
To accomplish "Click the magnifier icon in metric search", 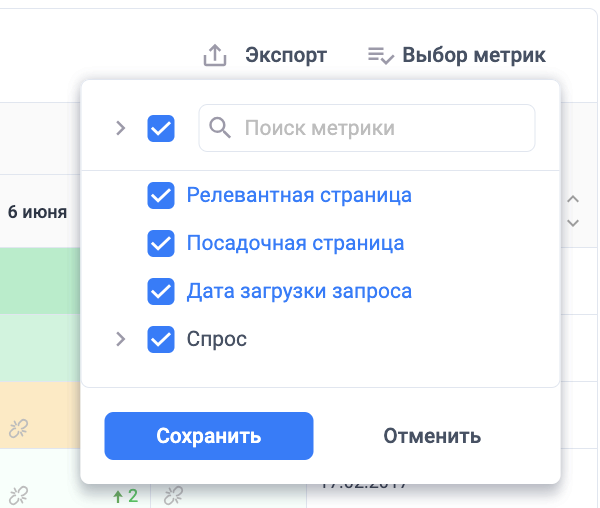I will click(x=220, y=128).
